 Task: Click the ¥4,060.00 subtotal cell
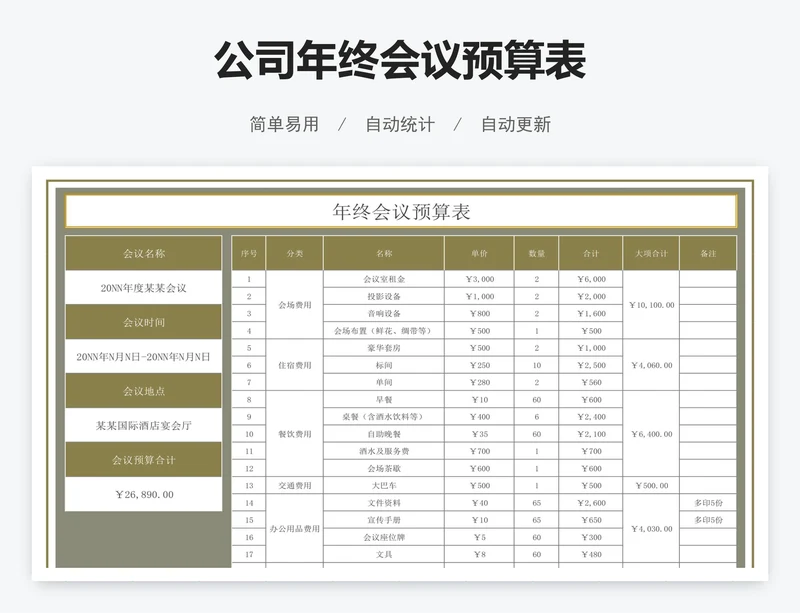click(652, 365)
